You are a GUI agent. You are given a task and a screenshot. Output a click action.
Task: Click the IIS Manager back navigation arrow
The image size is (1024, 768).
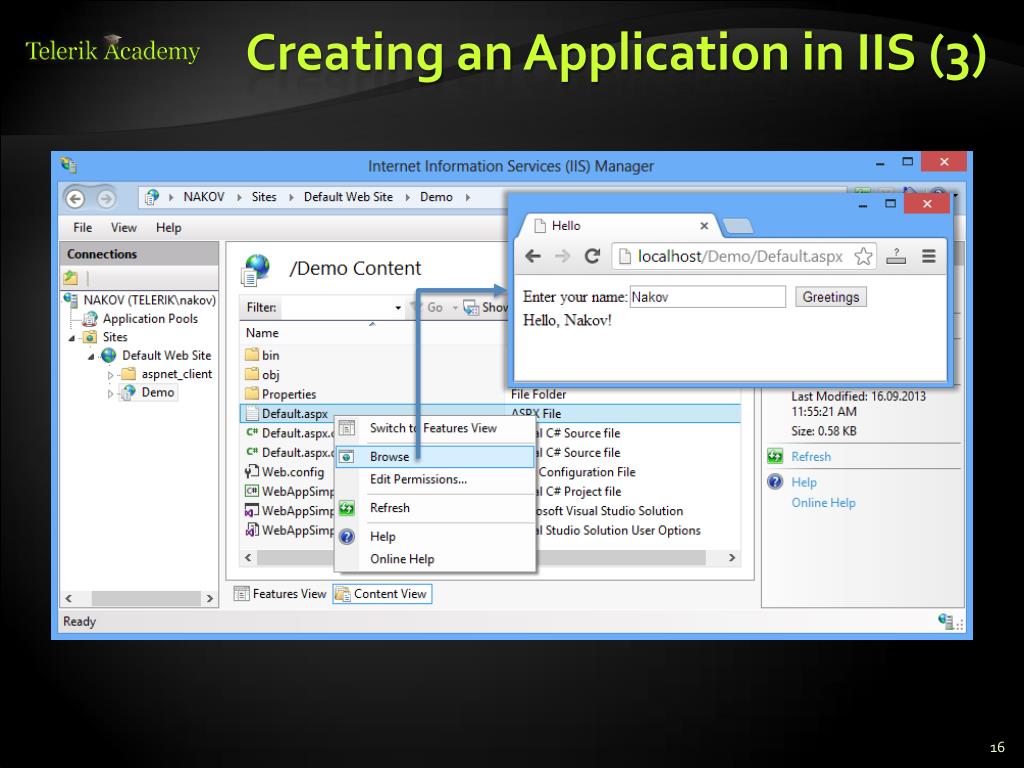click(x=75, y=199)
